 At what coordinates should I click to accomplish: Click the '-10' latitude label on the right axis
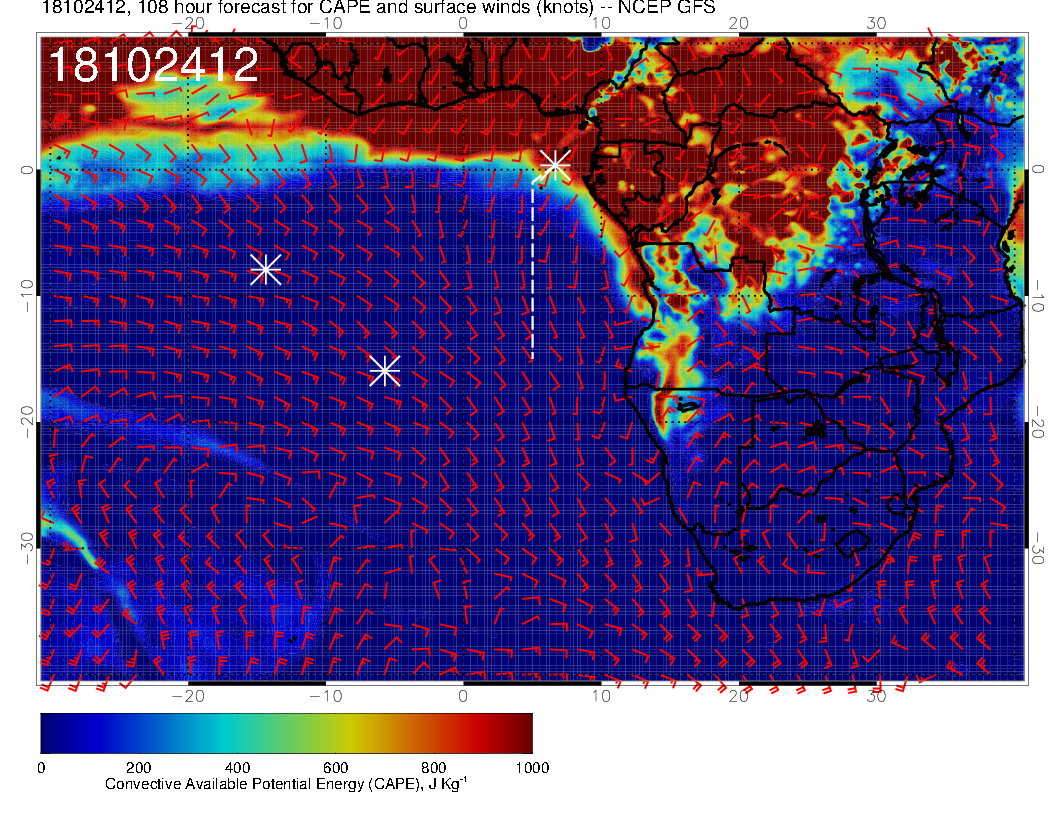tap(1038, 295)
